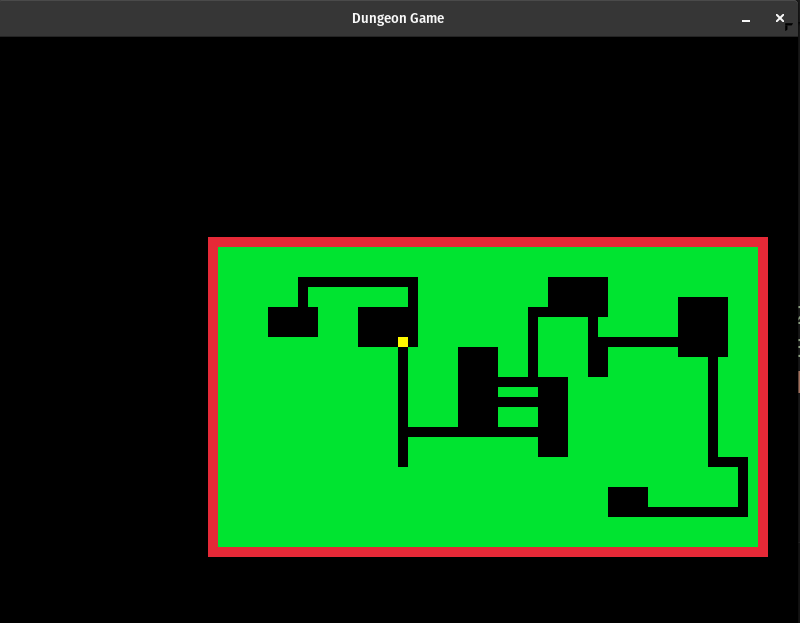The width and height of the screenshot is (800, 623).
Task: Click the Dungeon Game title text
Action: pyautogui.click(x=398, y=18)
